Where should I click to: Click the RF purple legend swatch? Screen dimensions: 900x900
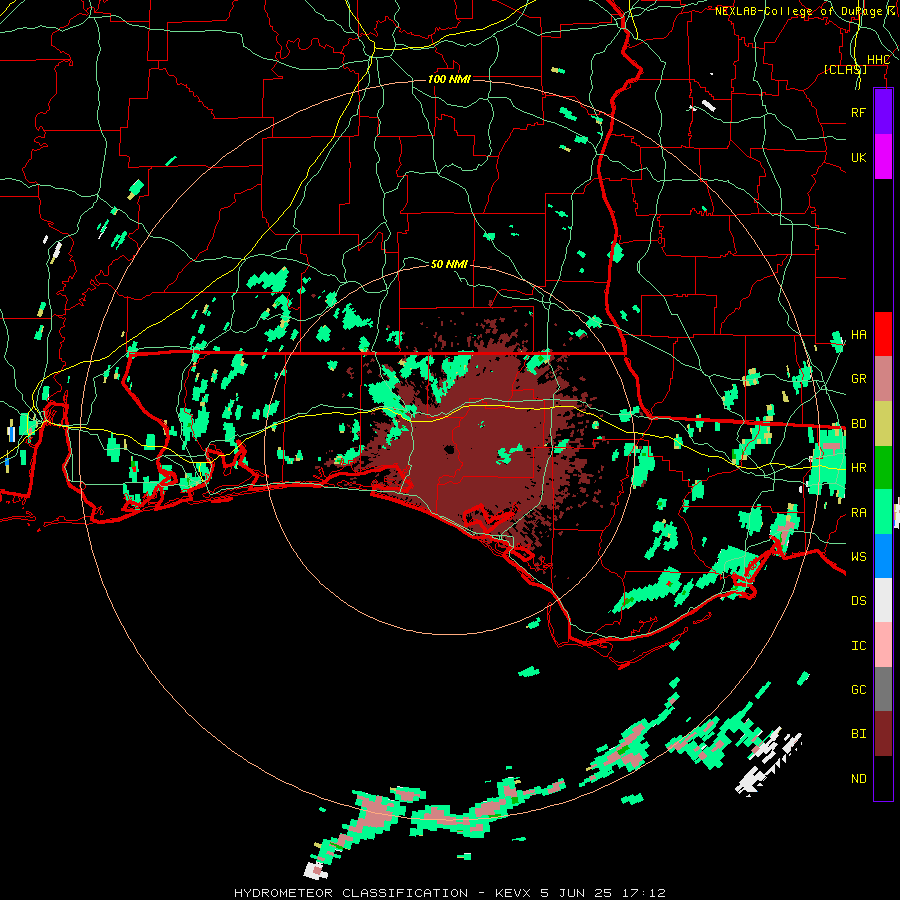[x=883, y=112]
